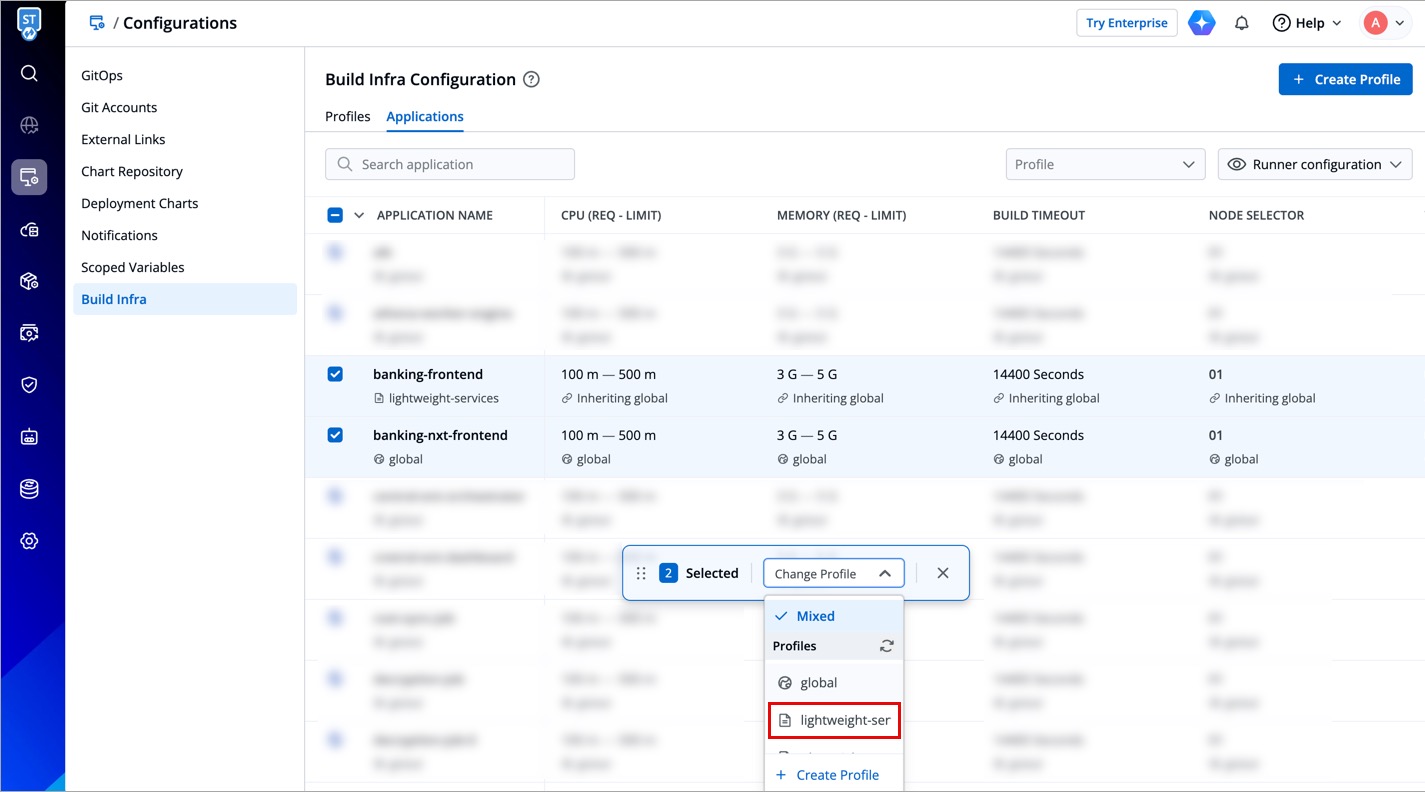Uncheck the banking-frontend checkbox
The height and width of the screenshot is (792, 1425).
pyautogui.click(x=335, y=374)
